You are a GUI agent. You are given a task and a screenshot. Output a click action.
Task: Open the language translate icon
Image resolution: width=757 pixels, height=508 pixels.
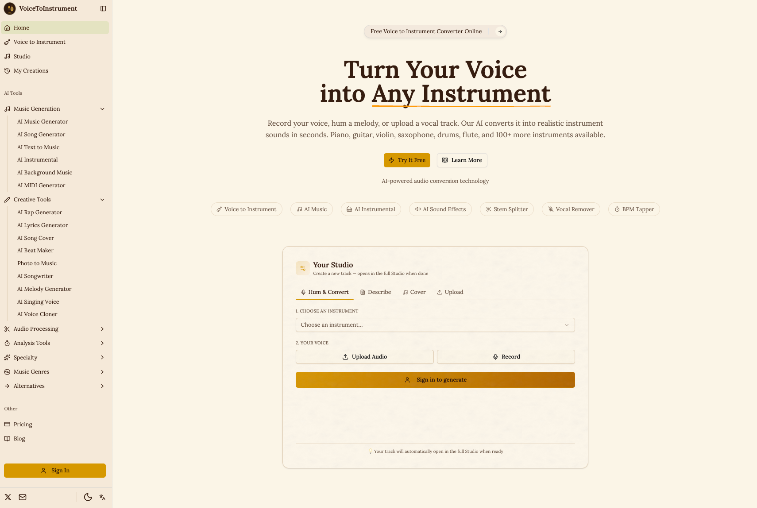(102, 497)
